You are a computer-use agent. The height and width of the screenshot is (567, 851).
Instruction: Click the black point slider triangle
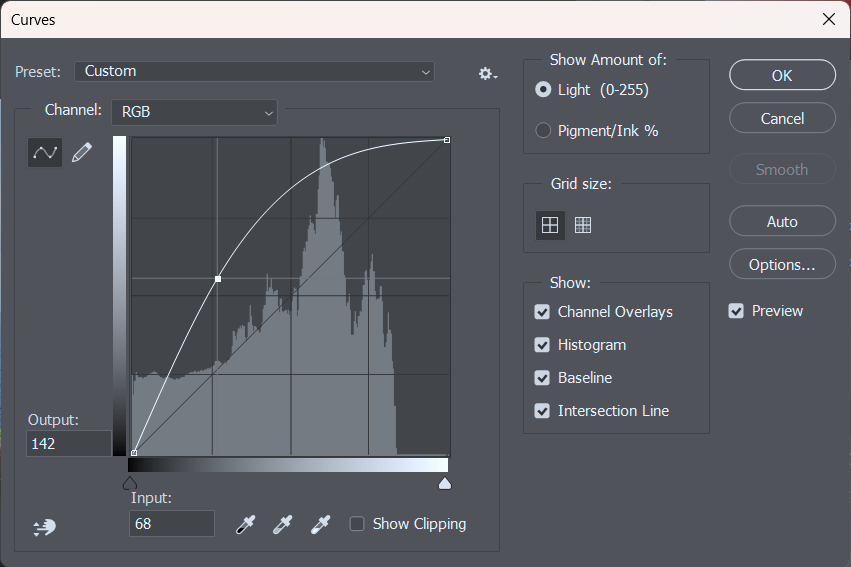130,483
